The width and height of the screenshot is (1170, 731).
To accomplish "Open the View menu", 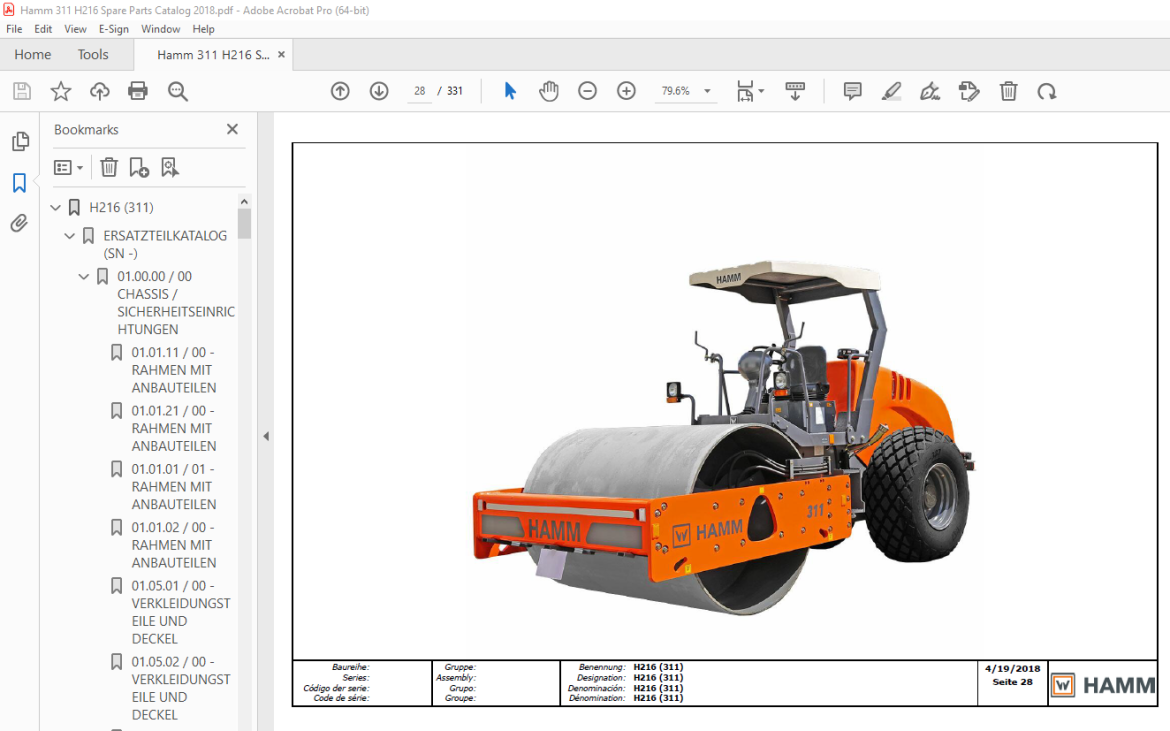I will click(75, 29).
